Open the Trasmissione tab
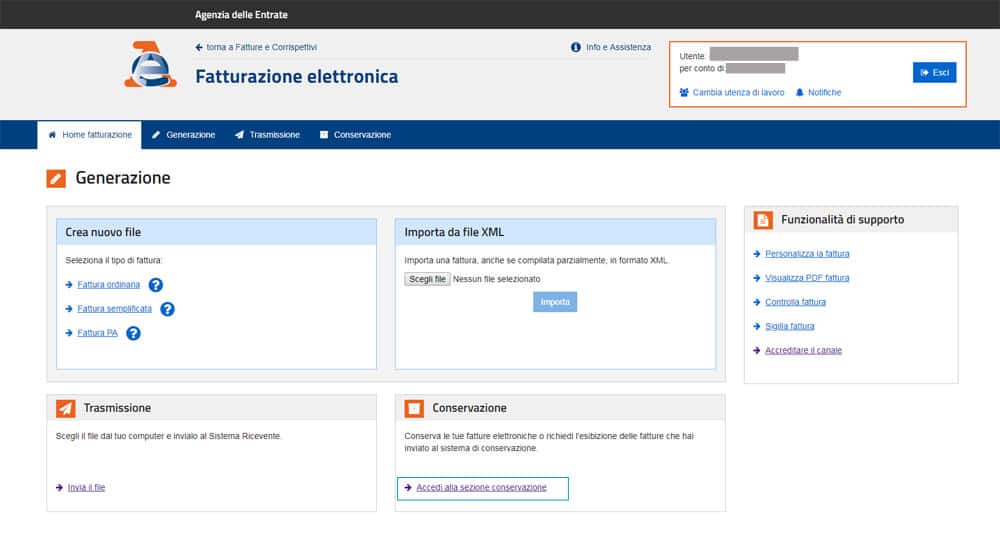 click(x=267, y=135)
